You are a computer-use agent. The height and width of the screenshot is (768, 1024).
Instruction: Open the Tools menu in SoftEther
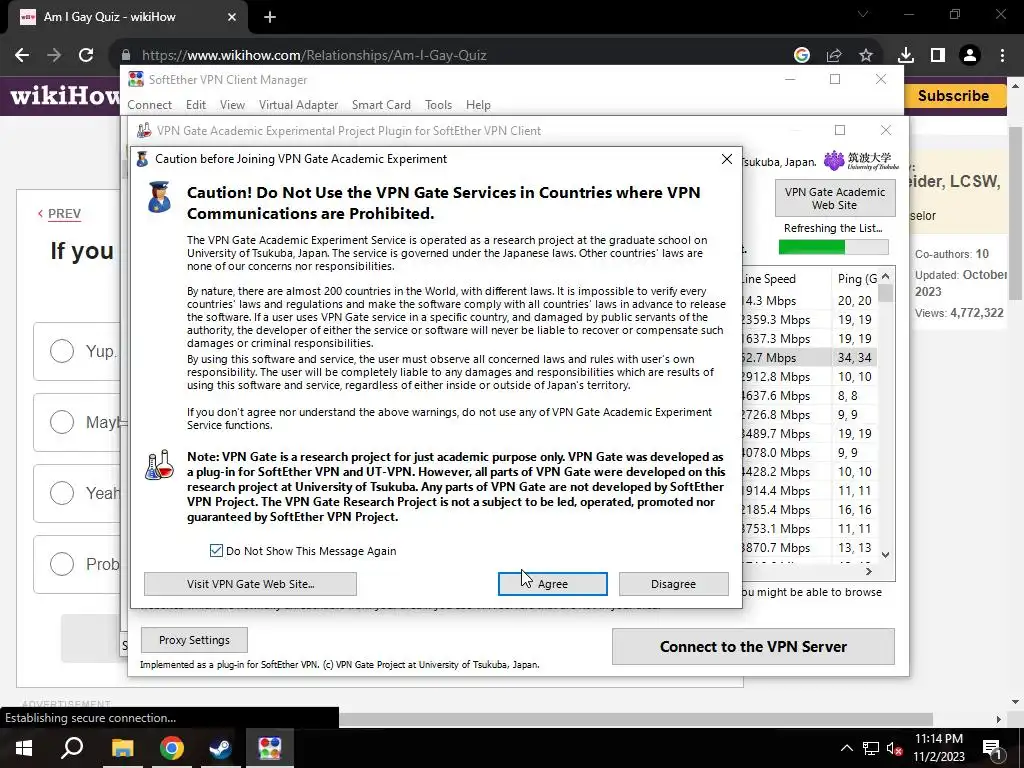(438, 104)
